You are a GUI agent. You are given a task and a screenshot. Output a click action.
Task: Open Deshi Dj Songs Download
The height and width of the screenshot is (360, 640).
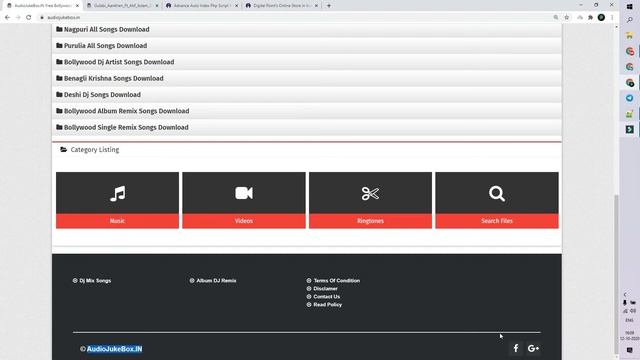(x=102, y=95)
